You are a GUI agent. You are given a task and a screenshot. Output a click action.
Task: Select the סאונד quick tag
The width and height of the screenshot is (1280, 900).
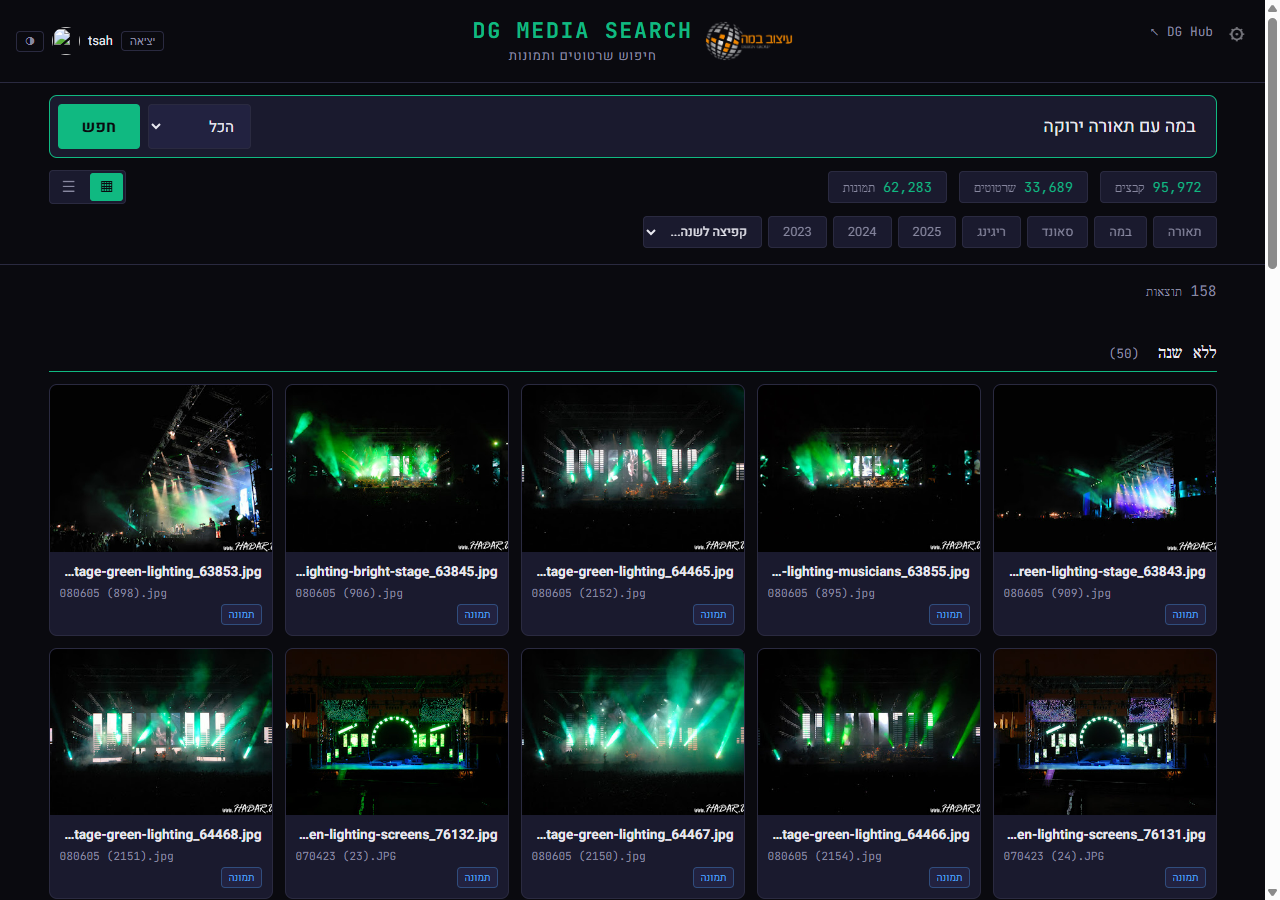(x=1058, y=232)
